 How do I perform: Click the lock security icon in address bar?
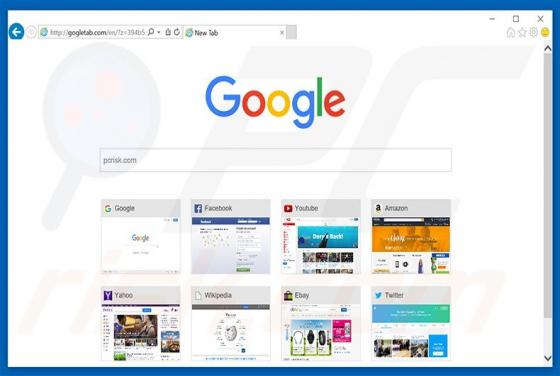[168, 32]
